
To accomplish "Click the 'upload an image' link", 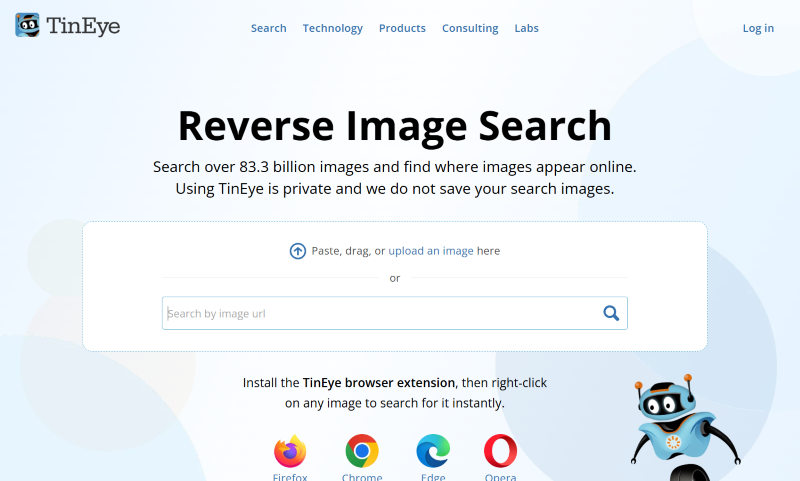I will click(431, 251).
